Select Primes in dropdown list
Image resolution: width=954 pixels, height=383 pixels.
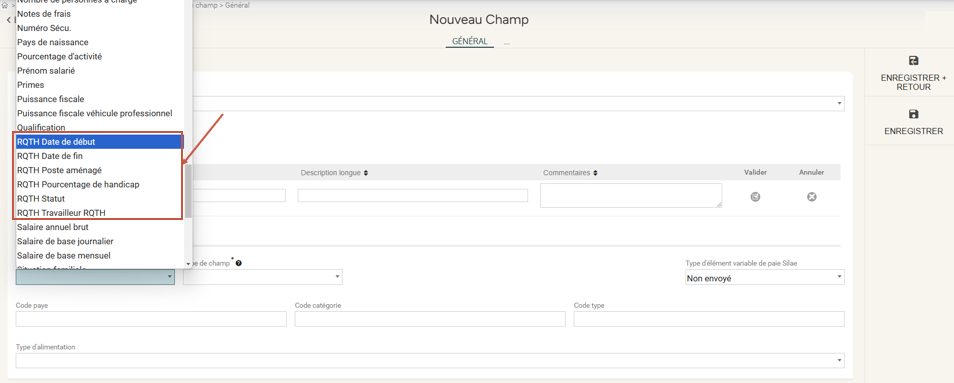(100, 85)
